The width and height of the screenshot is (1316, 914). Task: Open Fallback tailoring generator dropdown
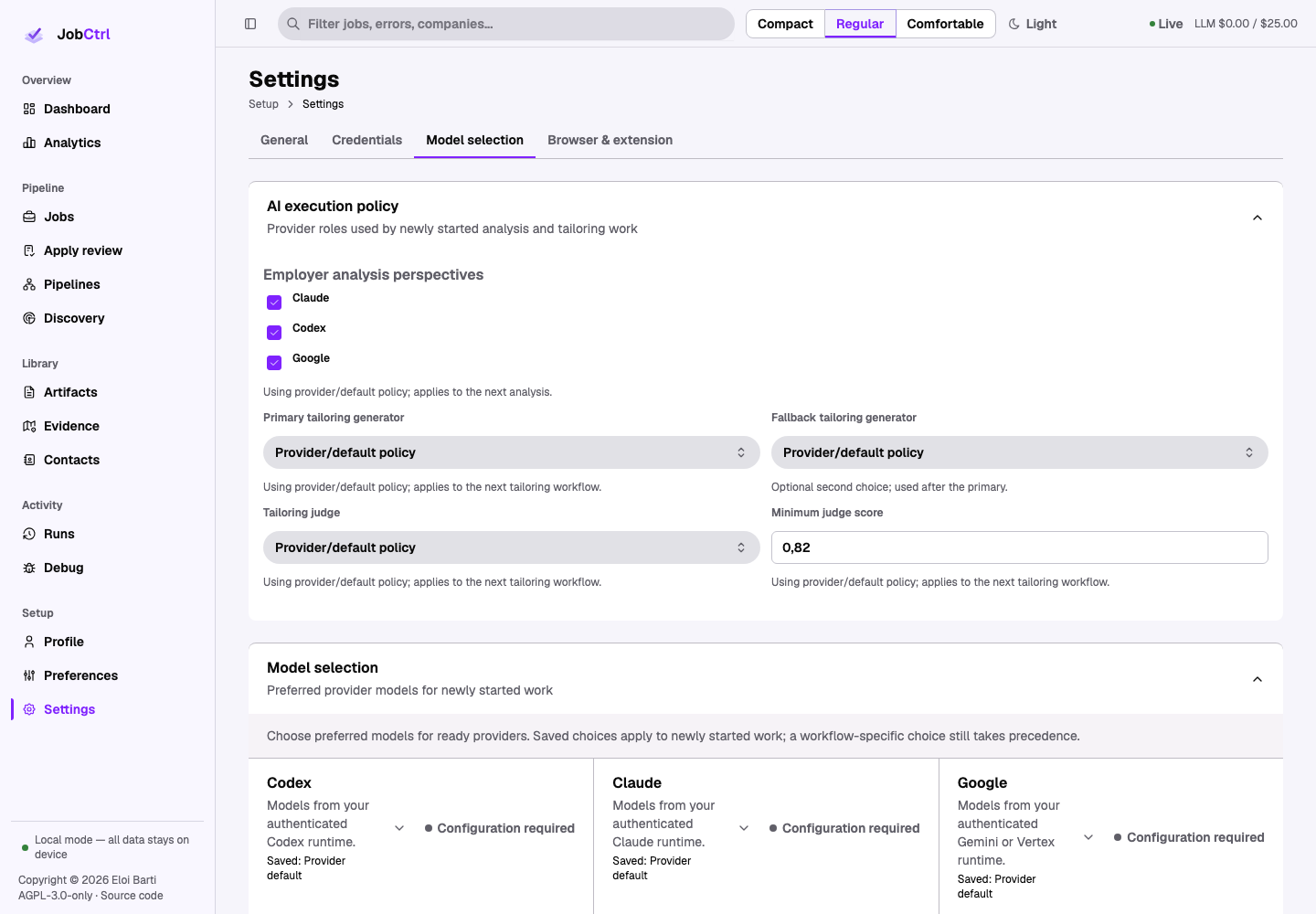tap(1020, 452)
